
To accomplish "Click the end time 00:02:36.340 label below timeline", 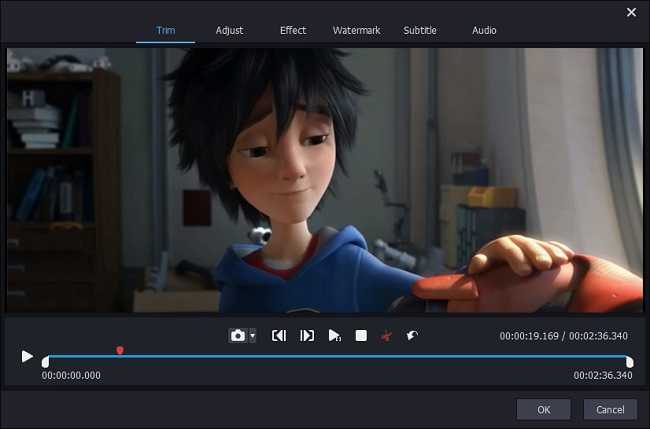I will (x=603, y=376).
